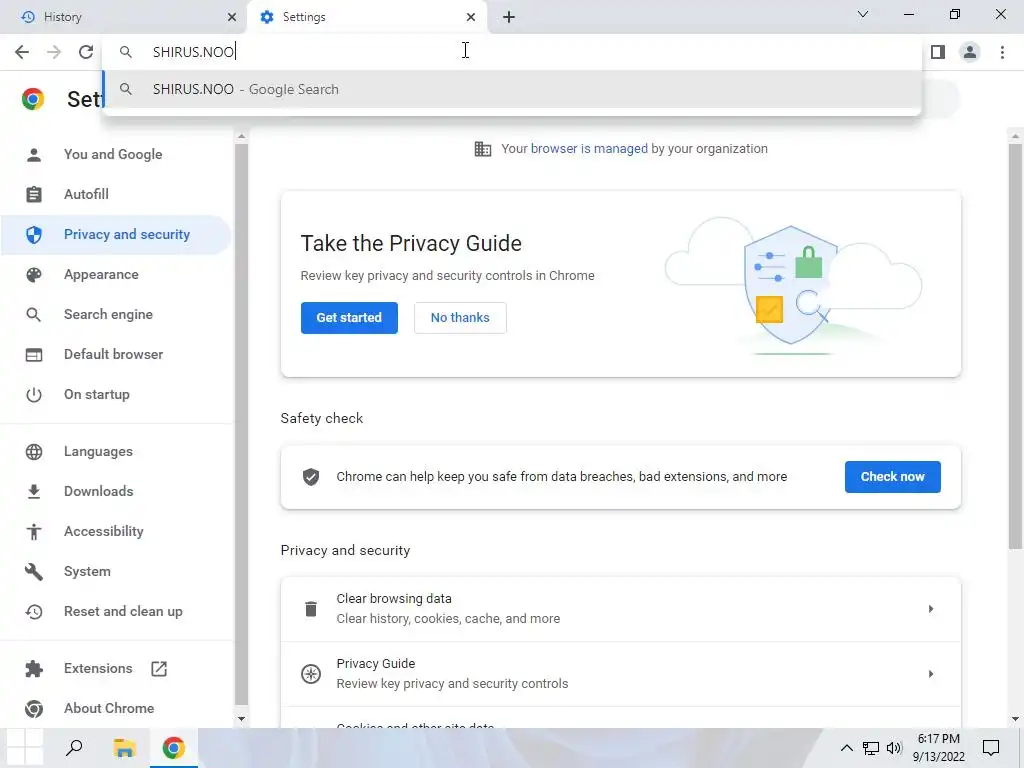
Task: Open Languages settings
Action: 116,451
